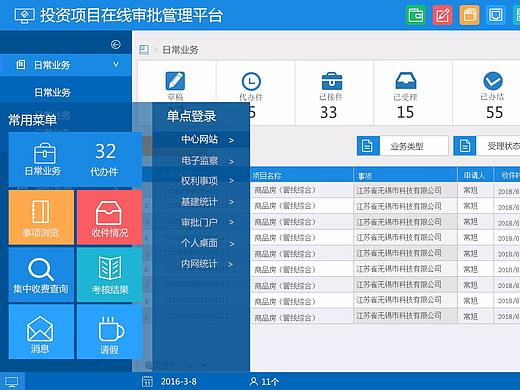
Task: Open the 业务类型 dropdown
Action: (x=402, y=146)
